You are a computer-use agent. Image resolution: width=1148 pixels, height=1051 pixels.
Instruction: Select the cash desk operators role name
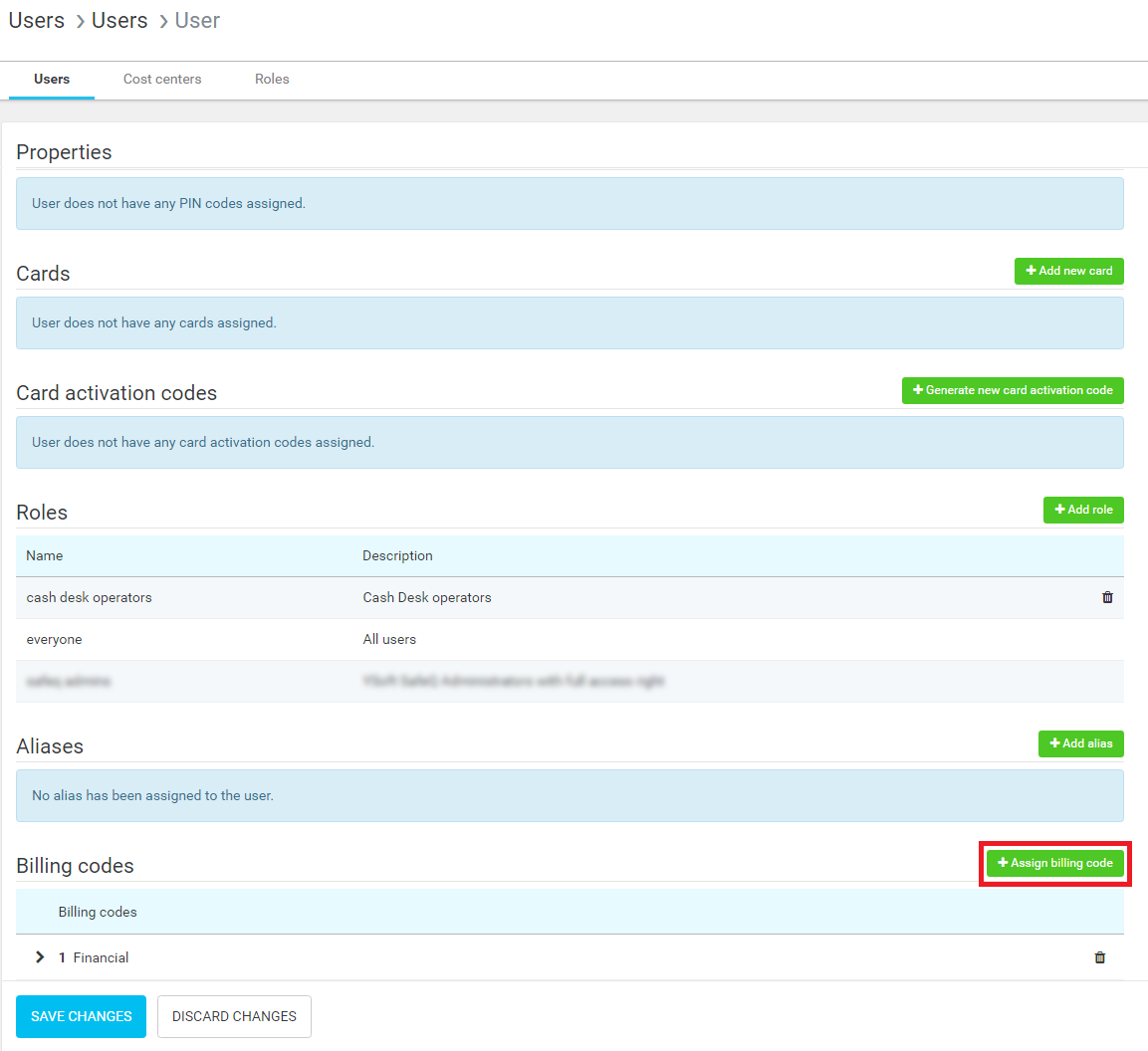click(89, 597)
